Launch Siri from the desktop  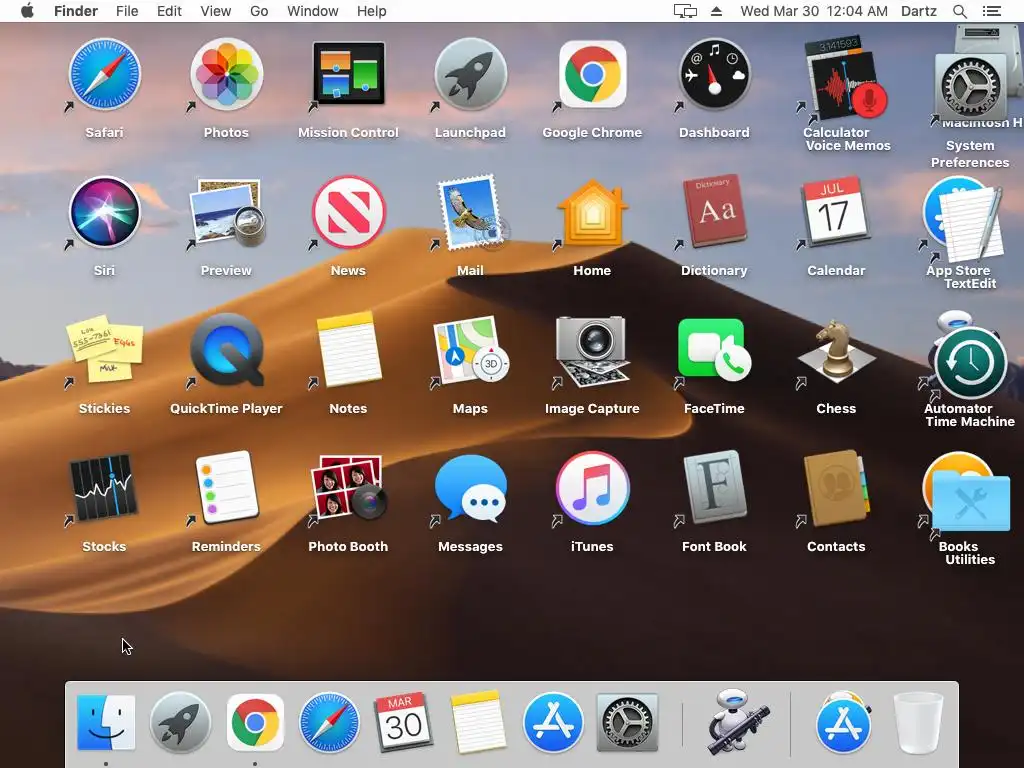click(104, 212)
